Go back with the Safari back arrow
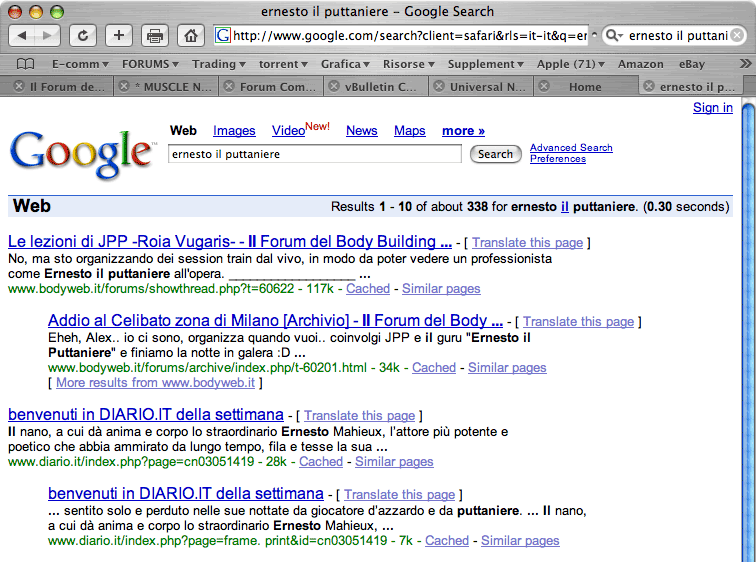The height and width of the screenshot is (562, 756). (x=22, y=36)
